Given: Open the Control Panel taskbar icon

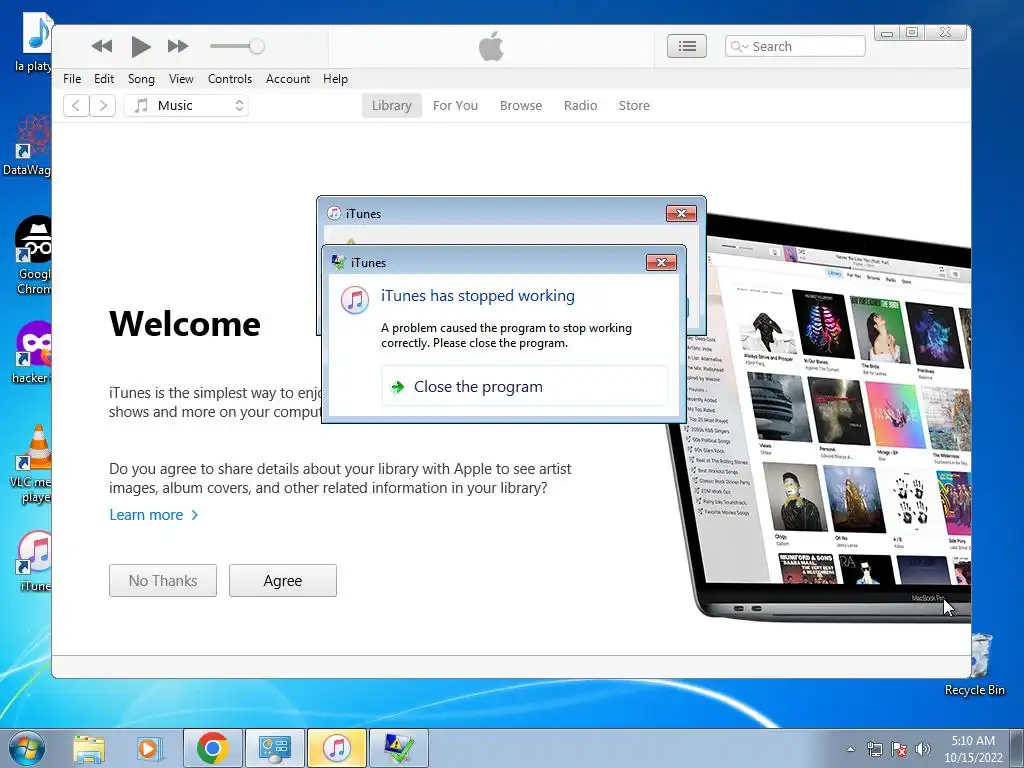Looking at the screenshot, I should [x=274, y=748].
